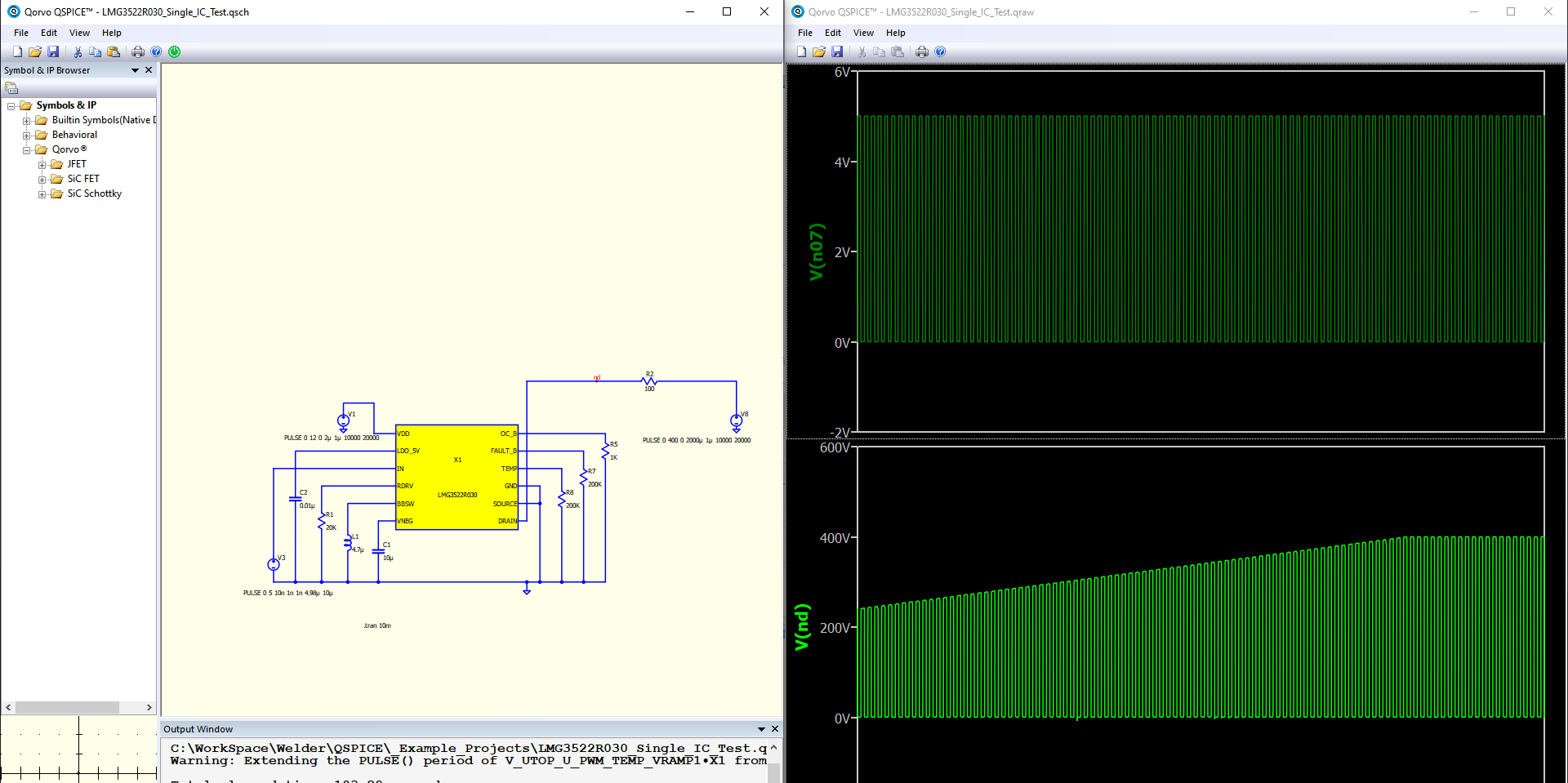
Task: Cut icon in waveform window toolbar
Action: pos(862,51)
